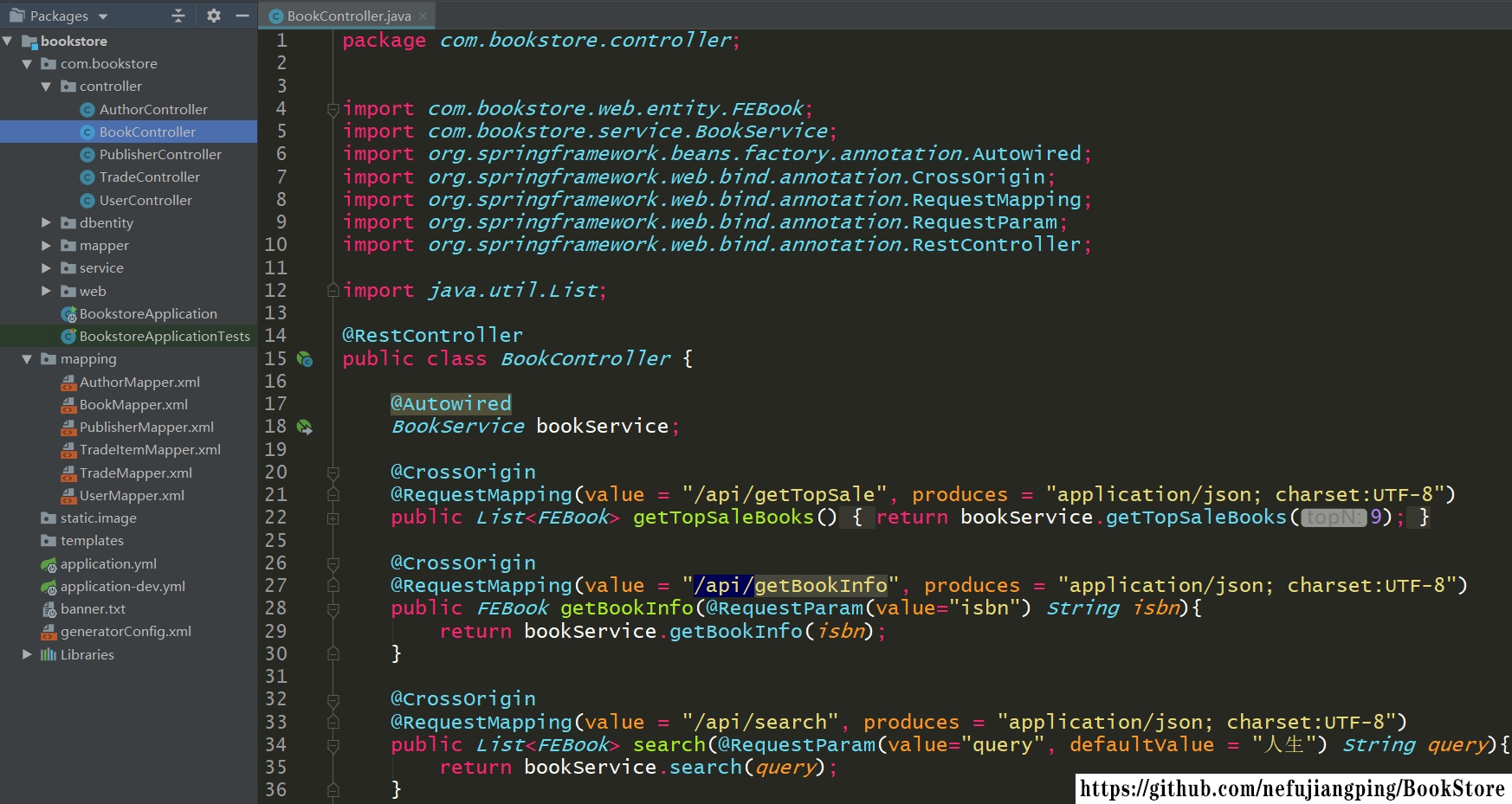This screenshot has width=1512, height=804.
Task: Select the templates folder
Action: tap(92, 540)
